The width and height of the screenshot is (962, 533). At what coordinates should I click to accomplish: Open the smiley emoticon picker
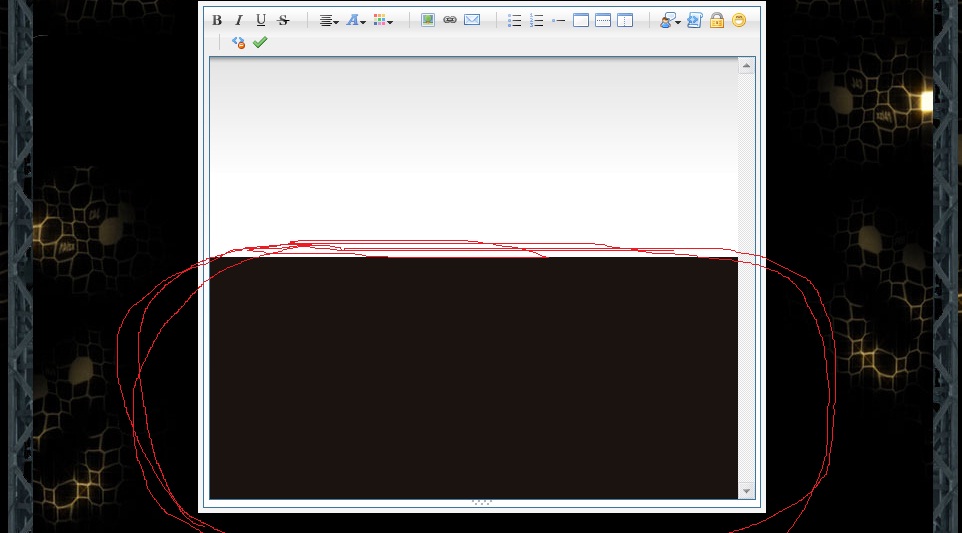(x=739, y=20)
